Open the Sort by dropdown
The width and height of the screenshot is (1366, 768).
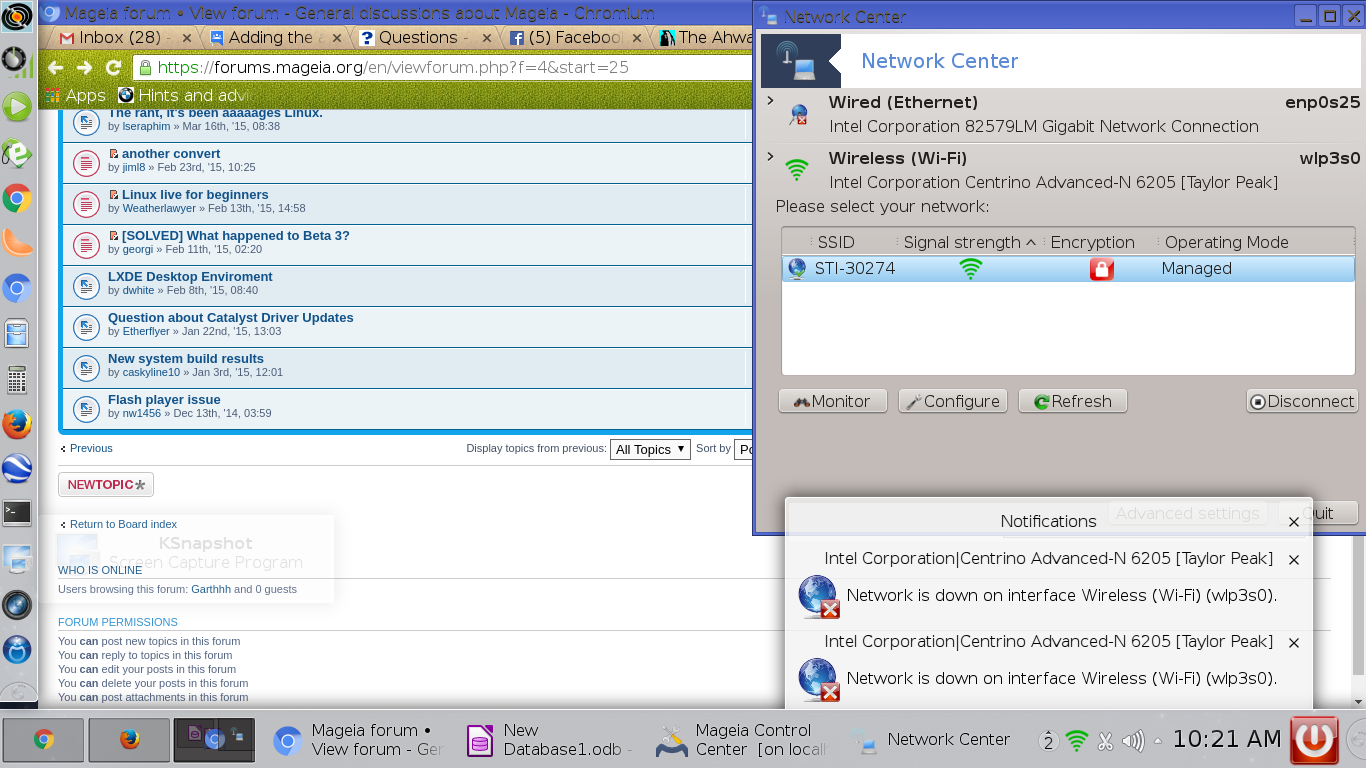click(x=743, y=449)
